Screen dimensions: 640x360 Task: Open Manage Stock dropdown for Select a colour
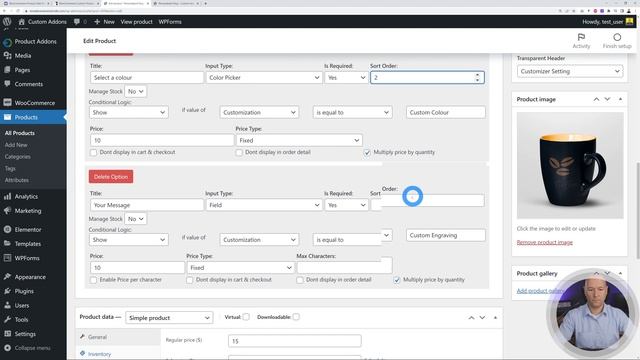(136, 91)
